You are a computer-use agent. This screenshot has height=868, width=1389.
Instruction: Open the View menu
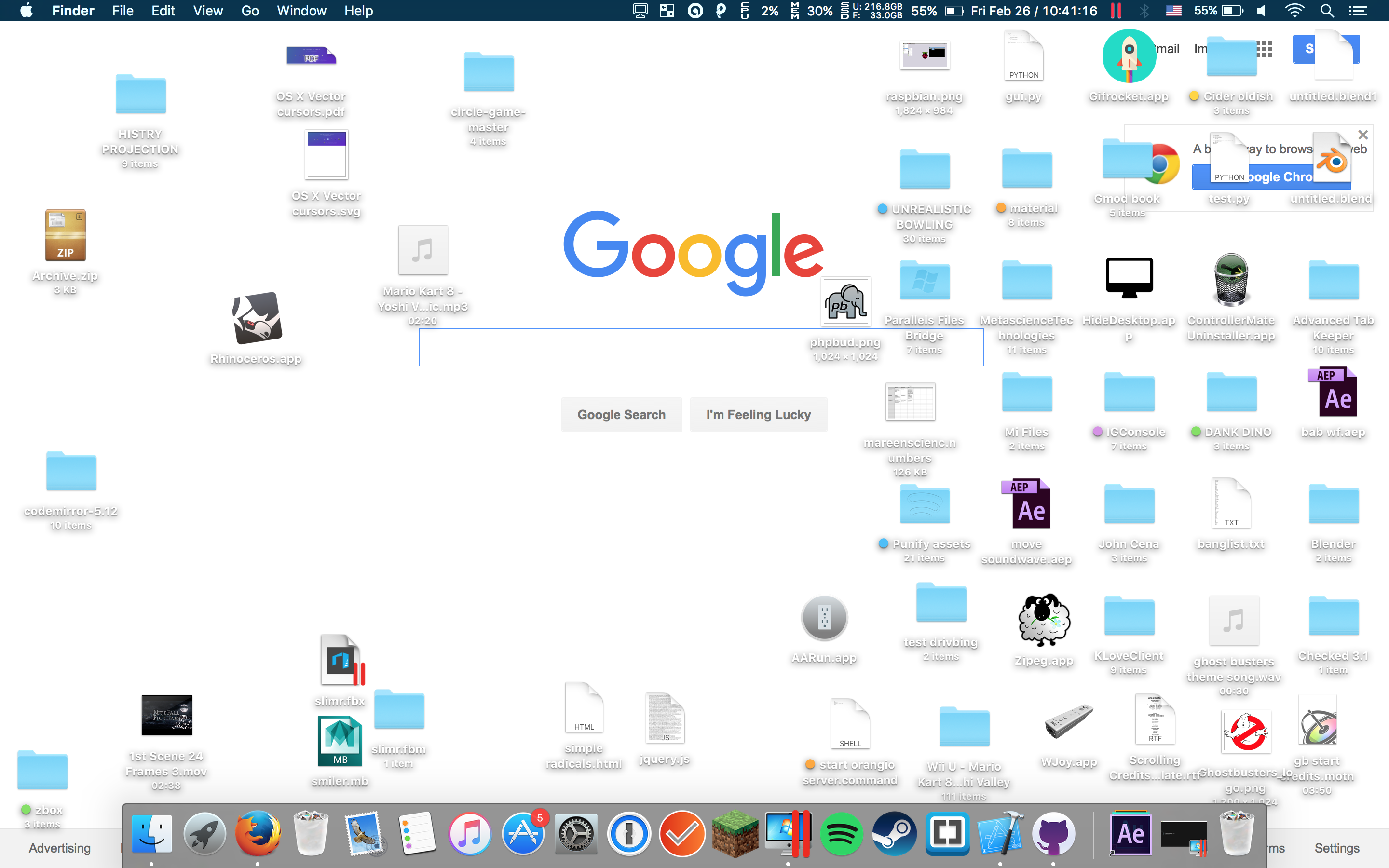coord(207,11)
